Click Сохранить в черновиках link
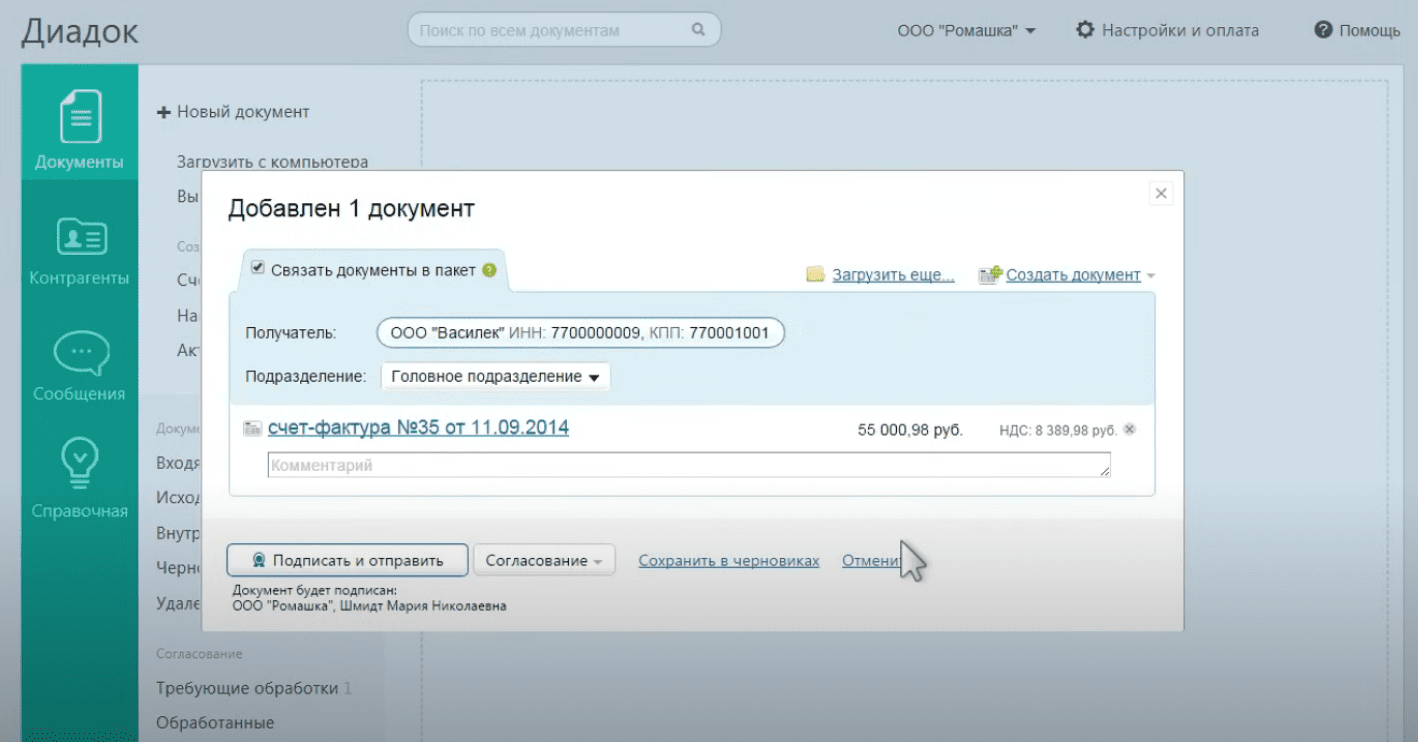1418x742 pixels. click(729, 561)
